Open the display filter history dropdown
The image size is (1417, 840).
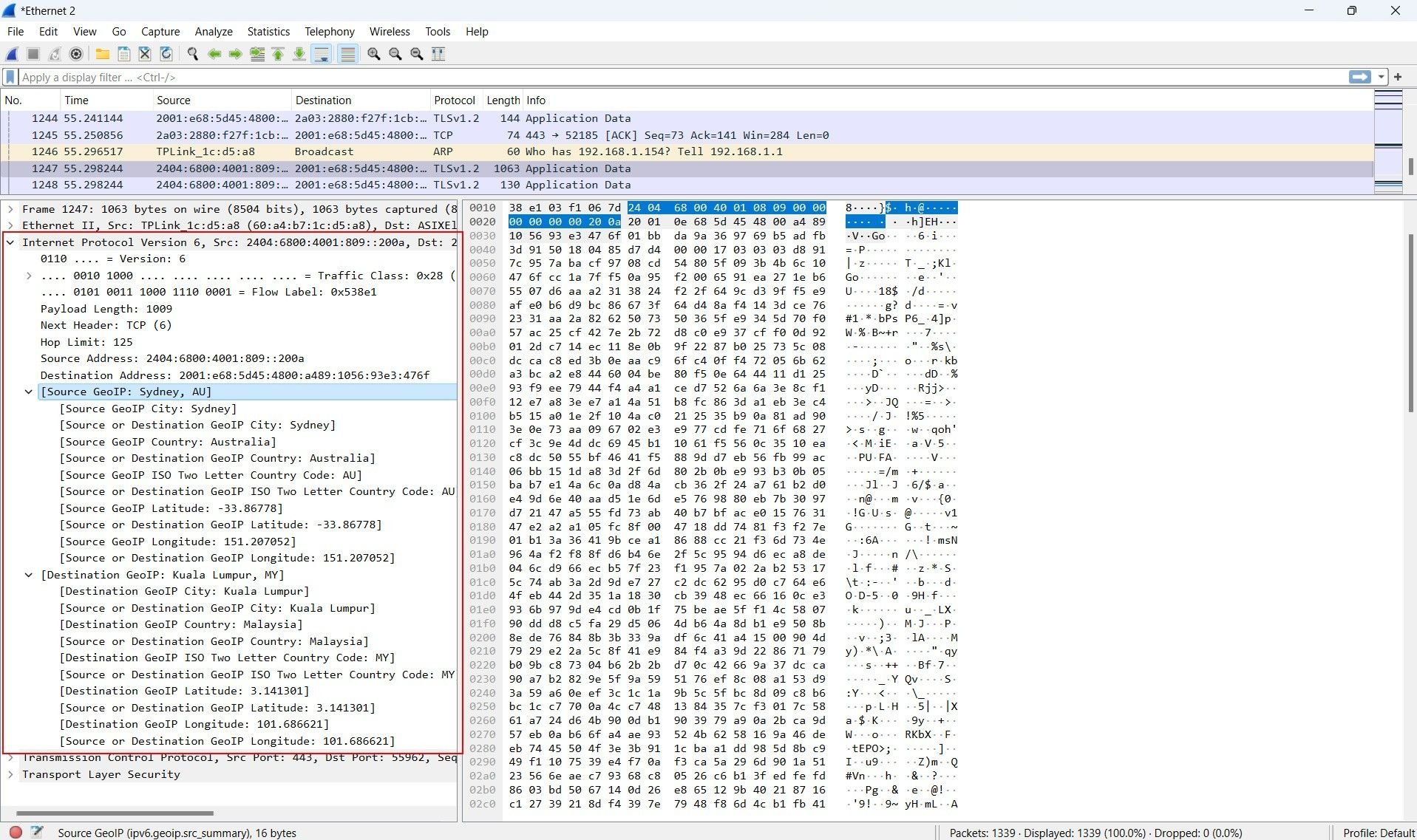point(1381,77)
